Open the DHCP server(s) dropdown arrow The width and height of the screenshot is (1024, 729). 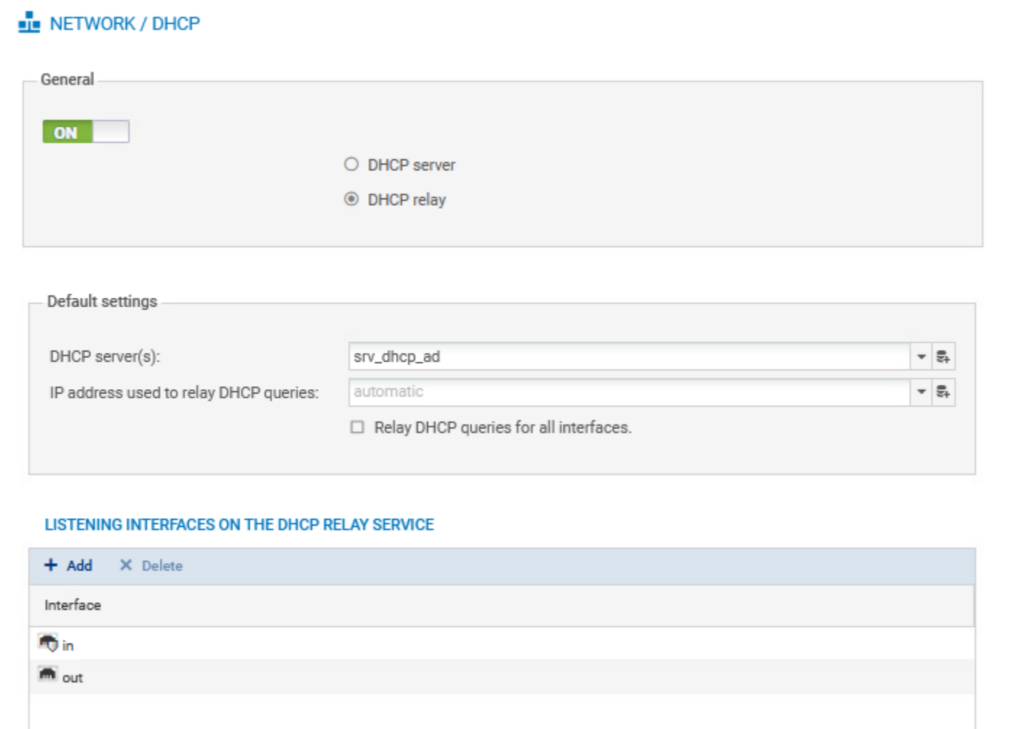(920, 357)
